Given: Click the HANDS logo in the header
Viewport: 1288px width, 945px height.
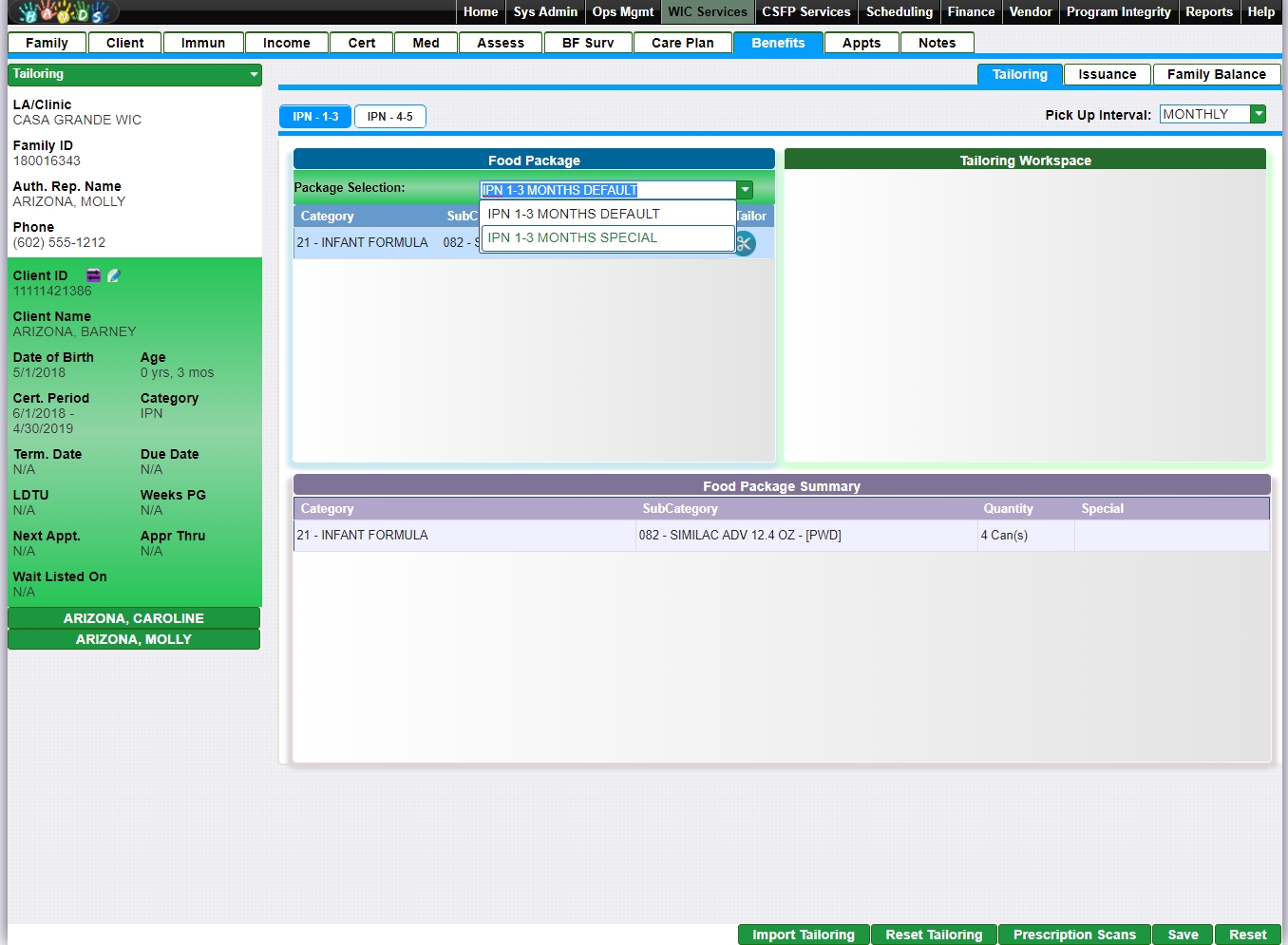Looking at the screenshot, I should pyautogui.click(x=63, y=12).
